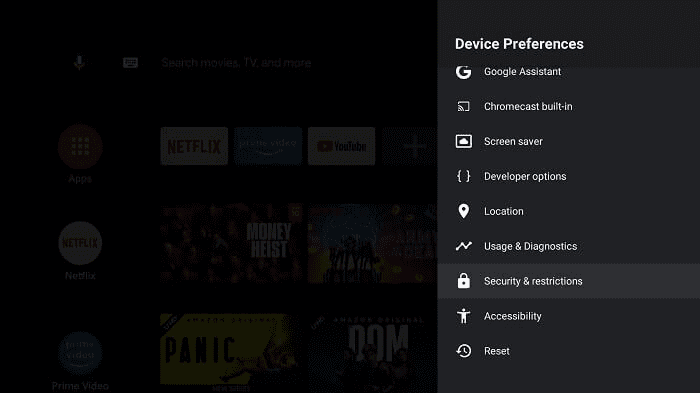700x393 pixels.
Task: Open Usage & Diagnostics entry
Action: pos(569,246)
